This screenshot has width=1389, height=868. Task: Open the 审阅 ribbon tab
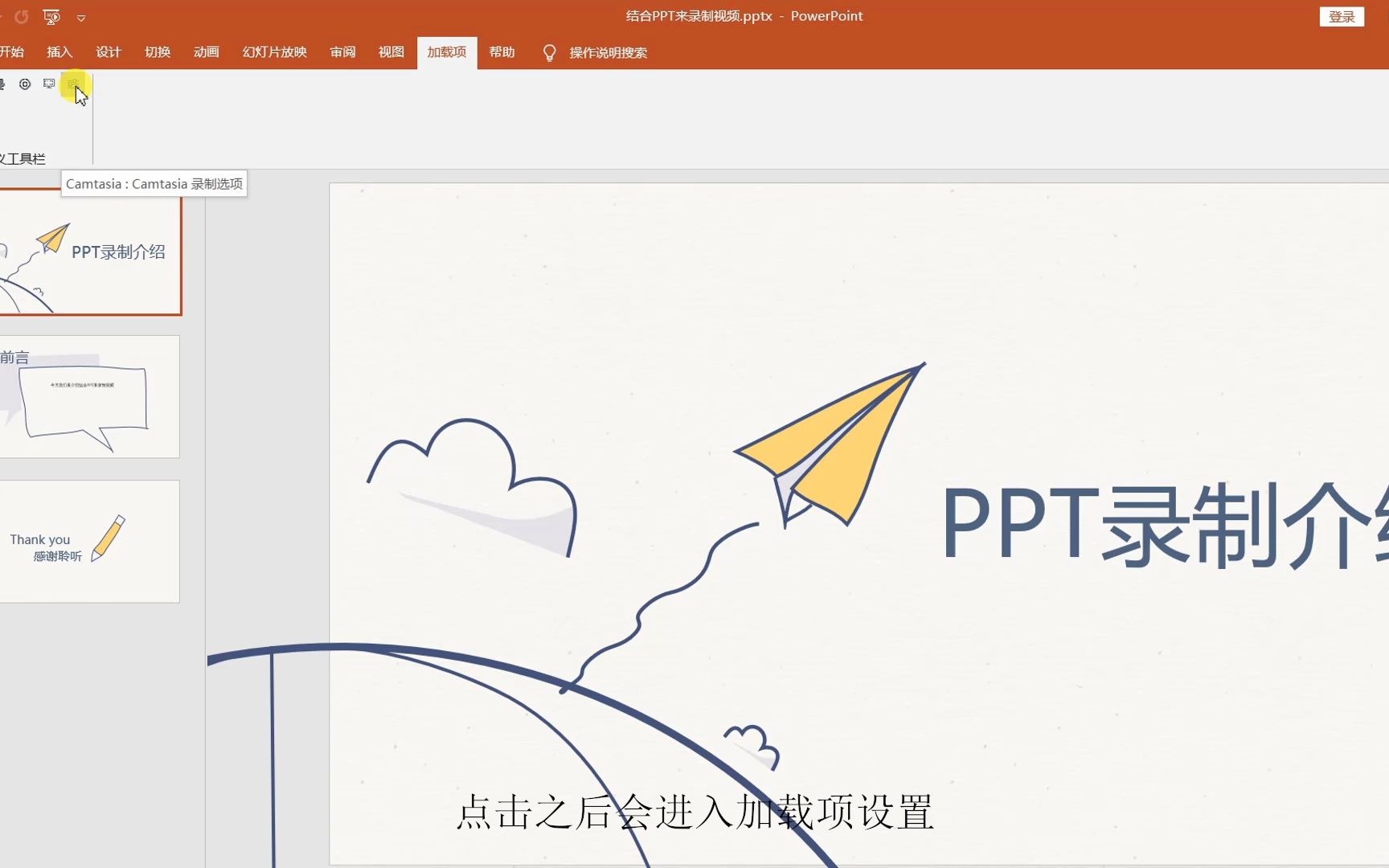(x=342, y=51)
